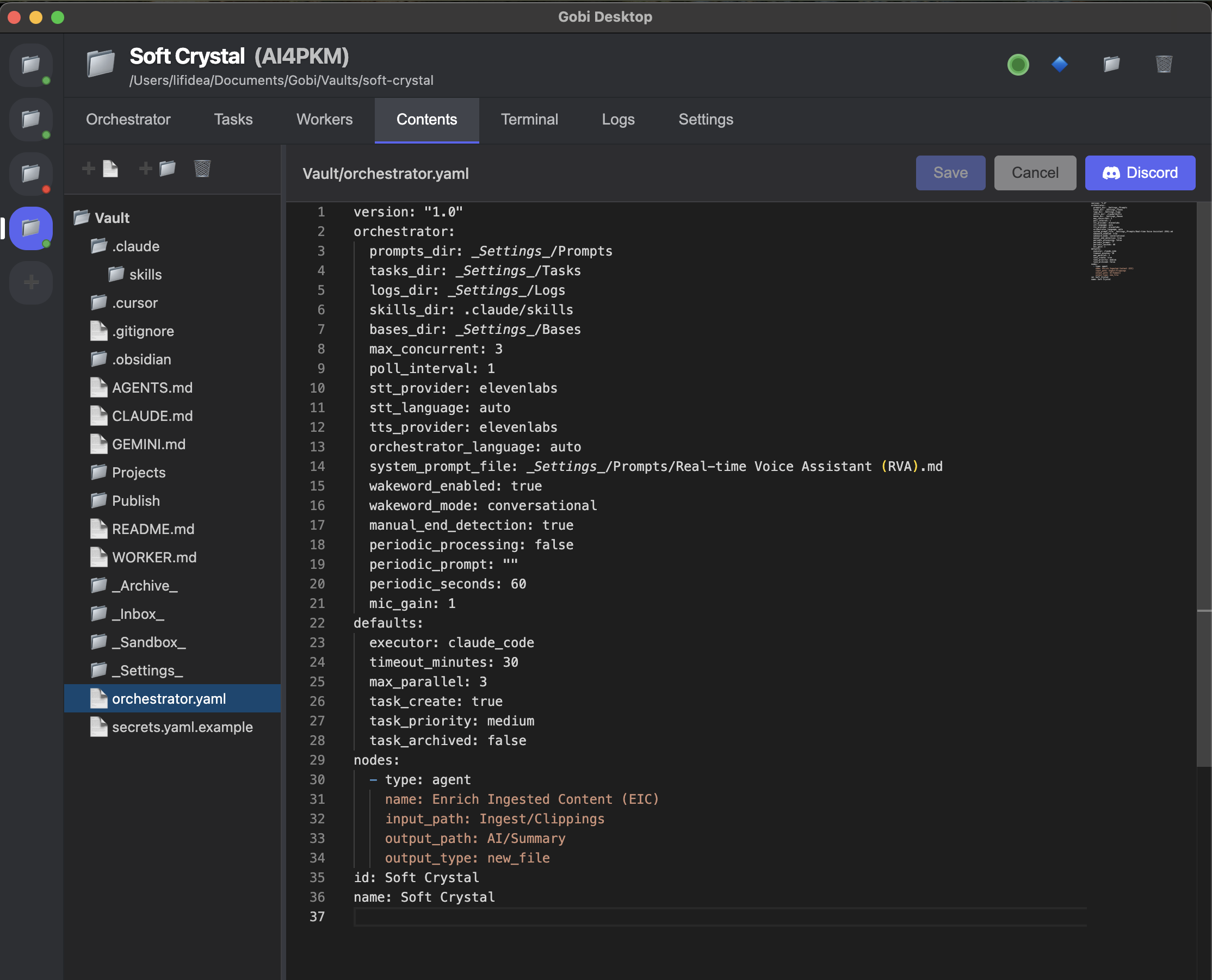1212x980 pixels.
Task: Click the blue diamond status icon top right
Action: point(1060,64)
